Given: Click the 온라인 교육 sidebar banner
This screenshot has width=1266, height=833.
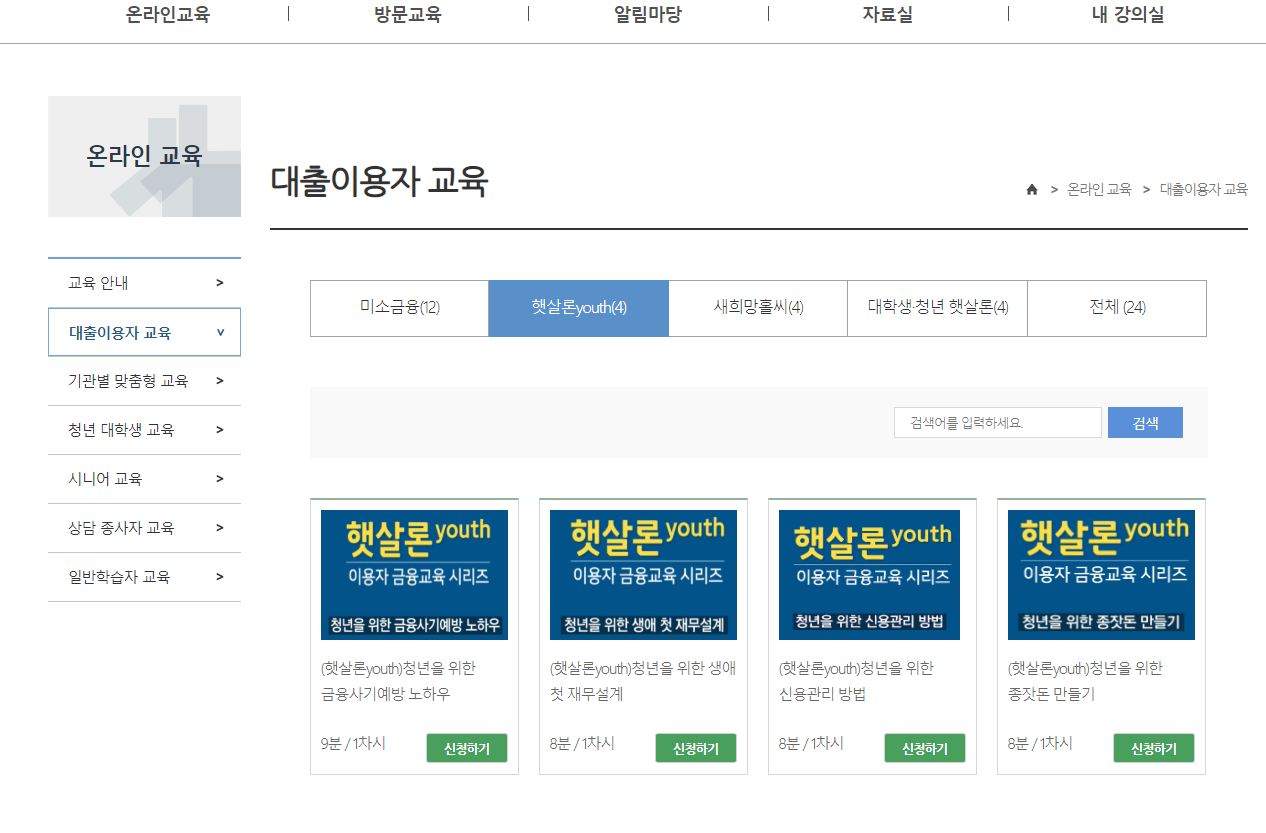Looking at the screenshot, I should [x=144, y=156].
